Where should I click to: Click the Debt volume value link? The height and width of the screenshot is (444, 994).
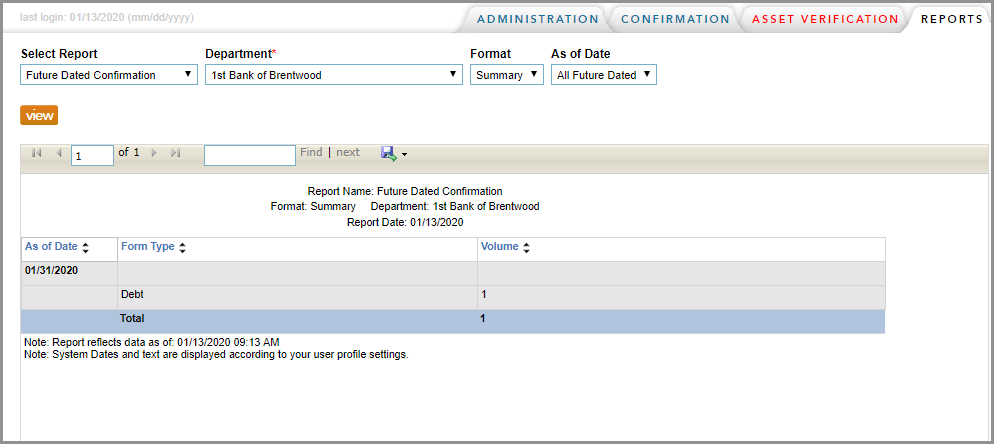[x=483, y=295]
